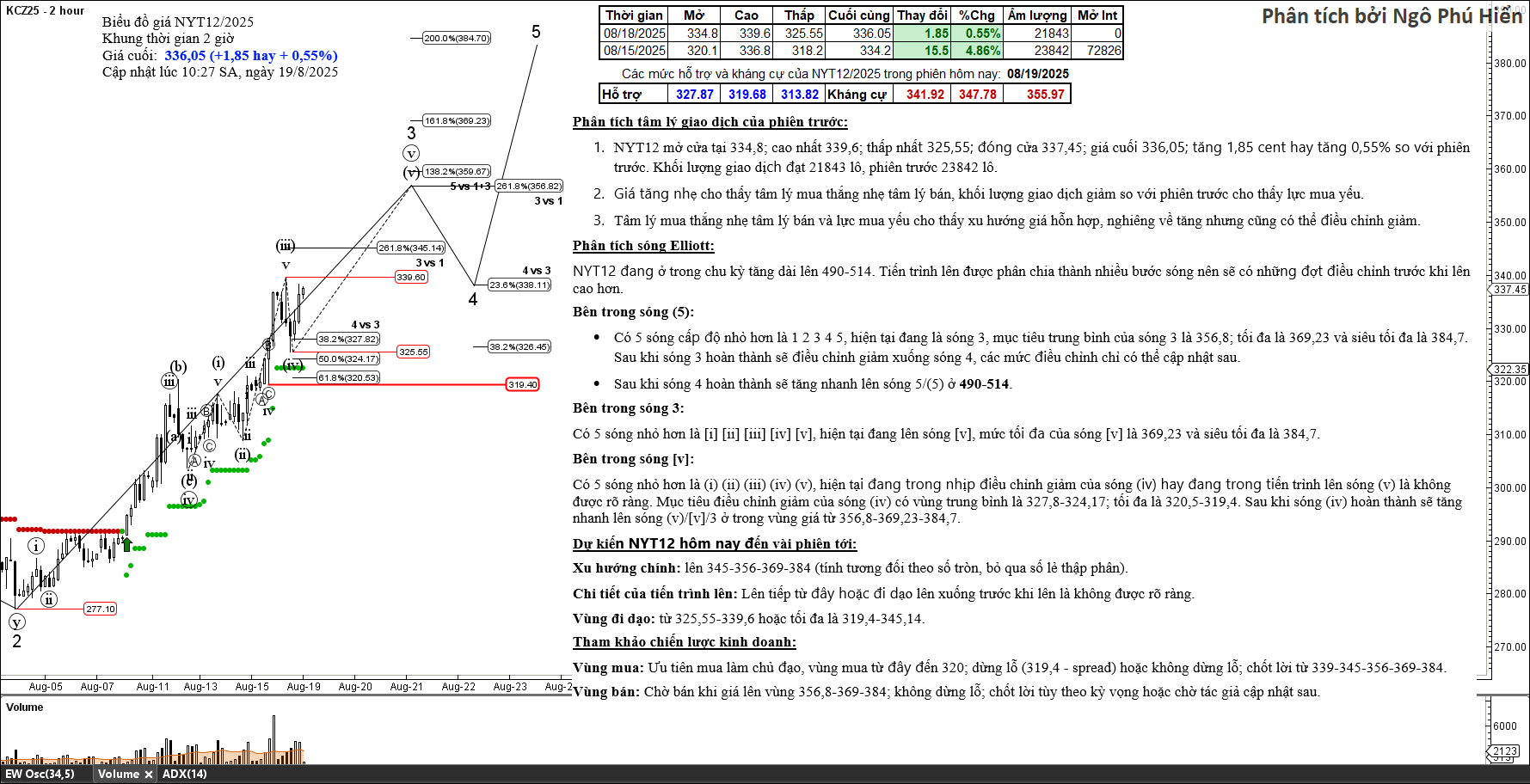1530x784 pixels.
Task: Select the large wave 4 projection label
Action: click(472, 300)
